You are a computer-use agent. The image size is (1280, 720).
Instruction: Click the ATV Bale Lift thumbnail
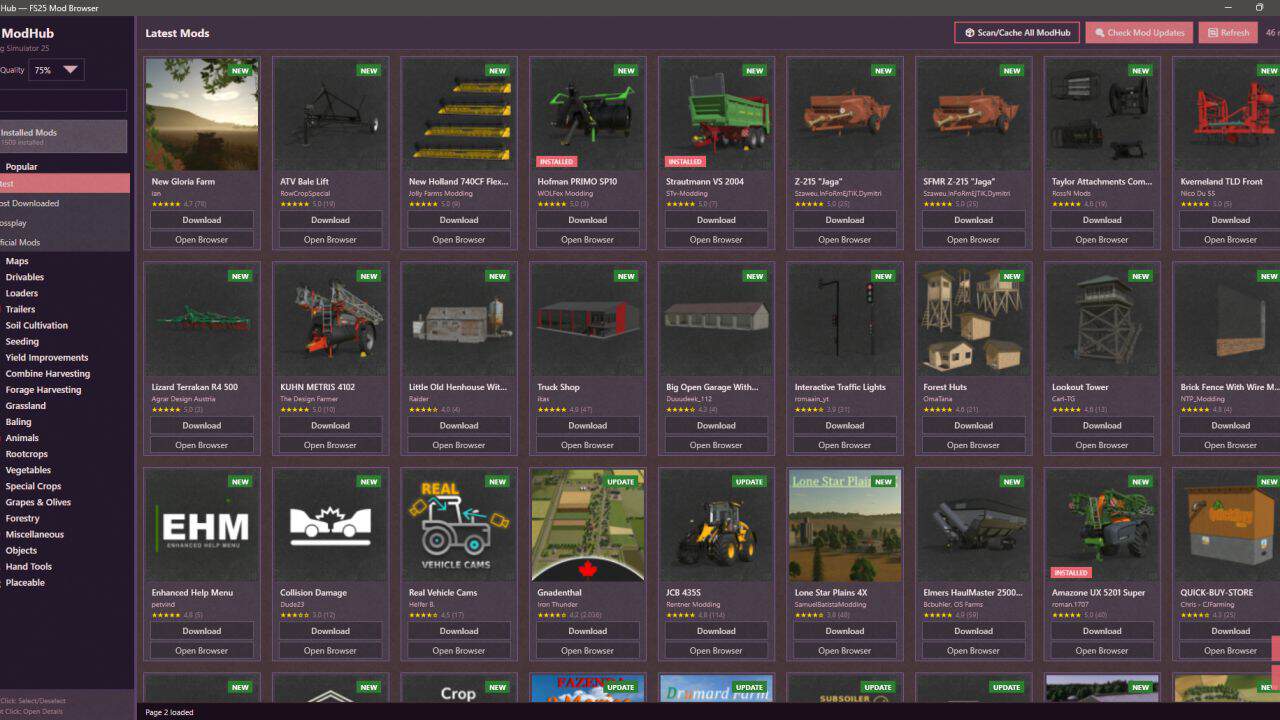click(x=330, y=114)
